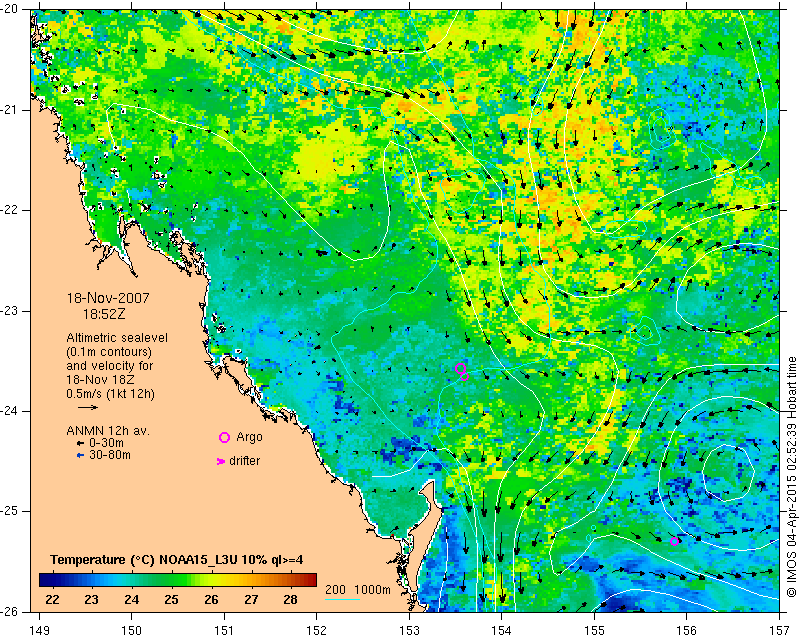Click the "25" color bar value
This screenshot has height=640, width=800.
pyautogui.click(x=171, y=599)
